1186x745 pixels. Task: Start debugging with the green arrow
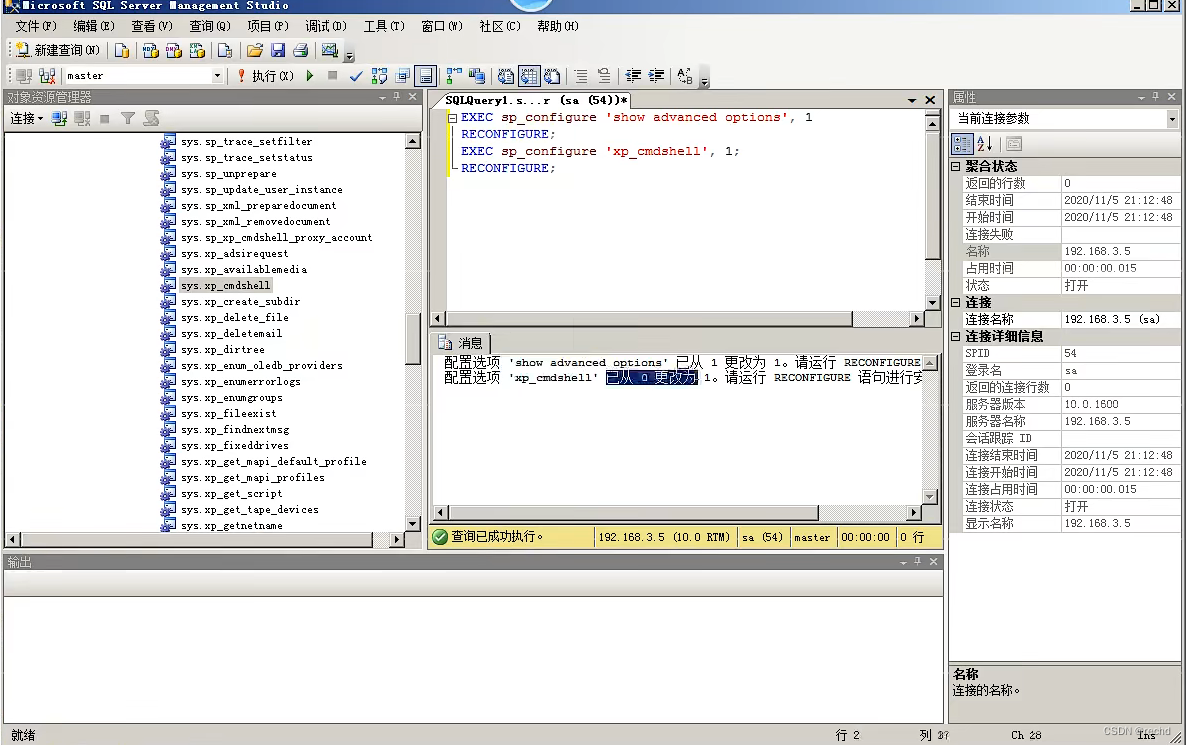click(310, 76)
